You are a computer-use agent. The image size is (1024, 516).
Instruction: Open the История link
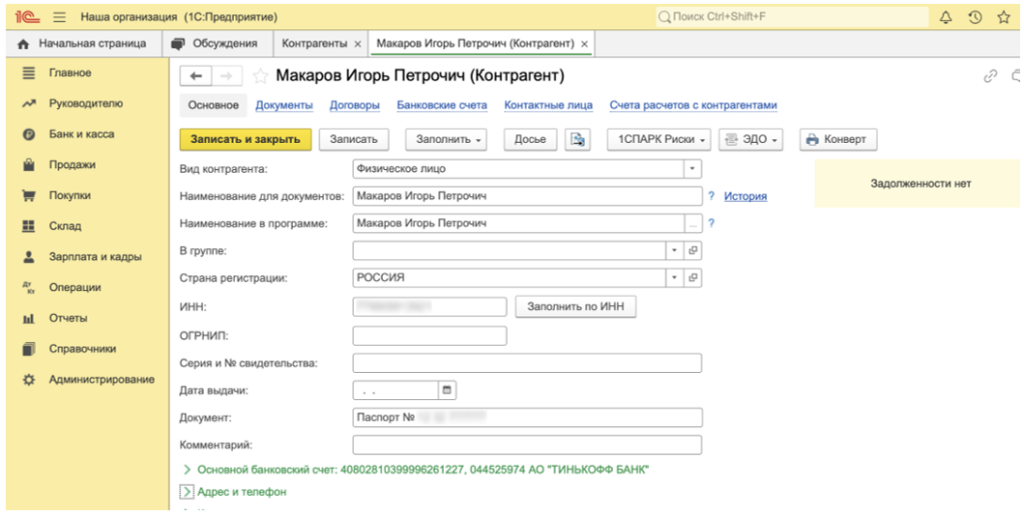tap(745, 196)
